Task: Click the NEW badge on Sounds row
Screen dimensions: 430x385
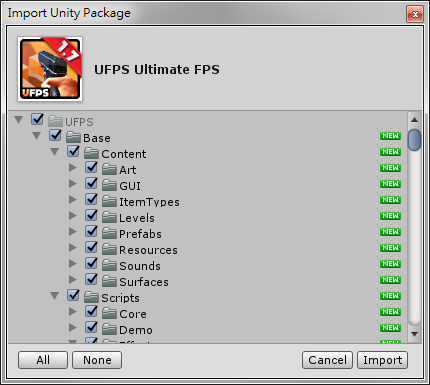Action: [x=390, y=264]
